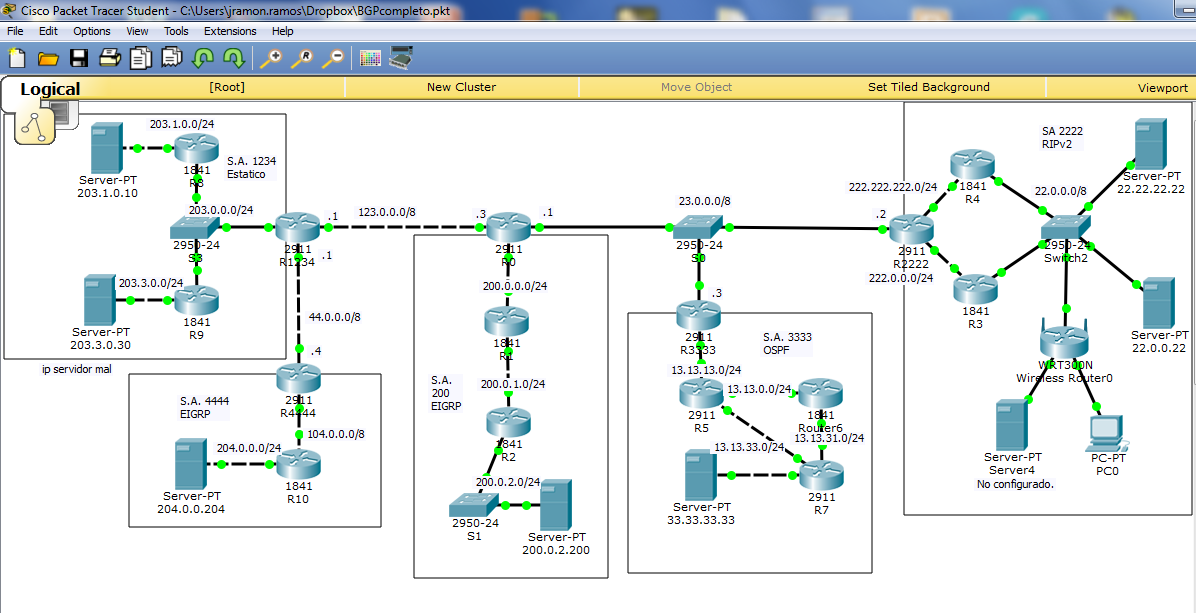The height and width of the screenshot is (613, 1196).
Task: Open the Custom Devices Dialog icon
Action: tap(402, 58)
